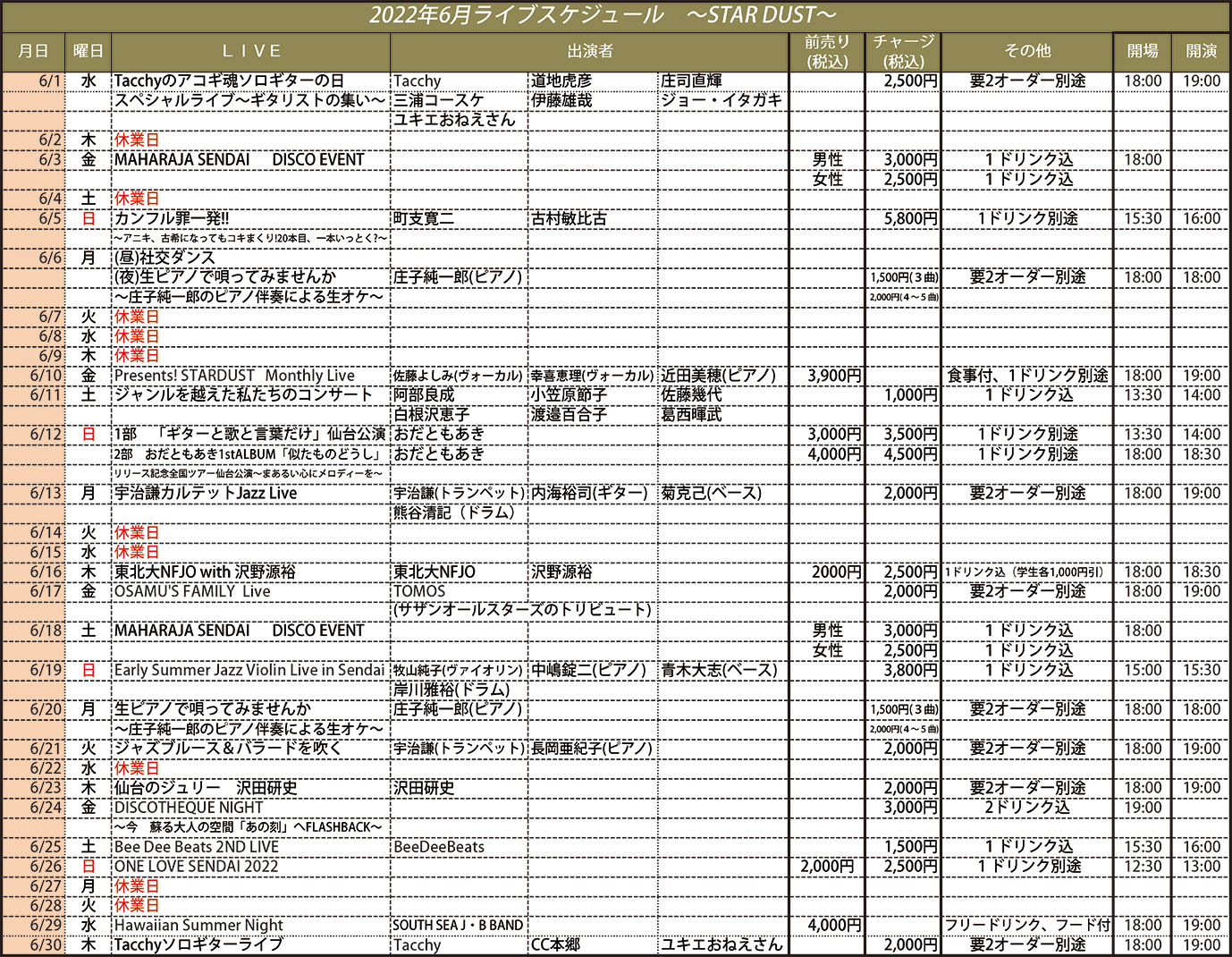Click the "2000円" advance price
This screenshot has height=957, width=1232.
(837, 572)
